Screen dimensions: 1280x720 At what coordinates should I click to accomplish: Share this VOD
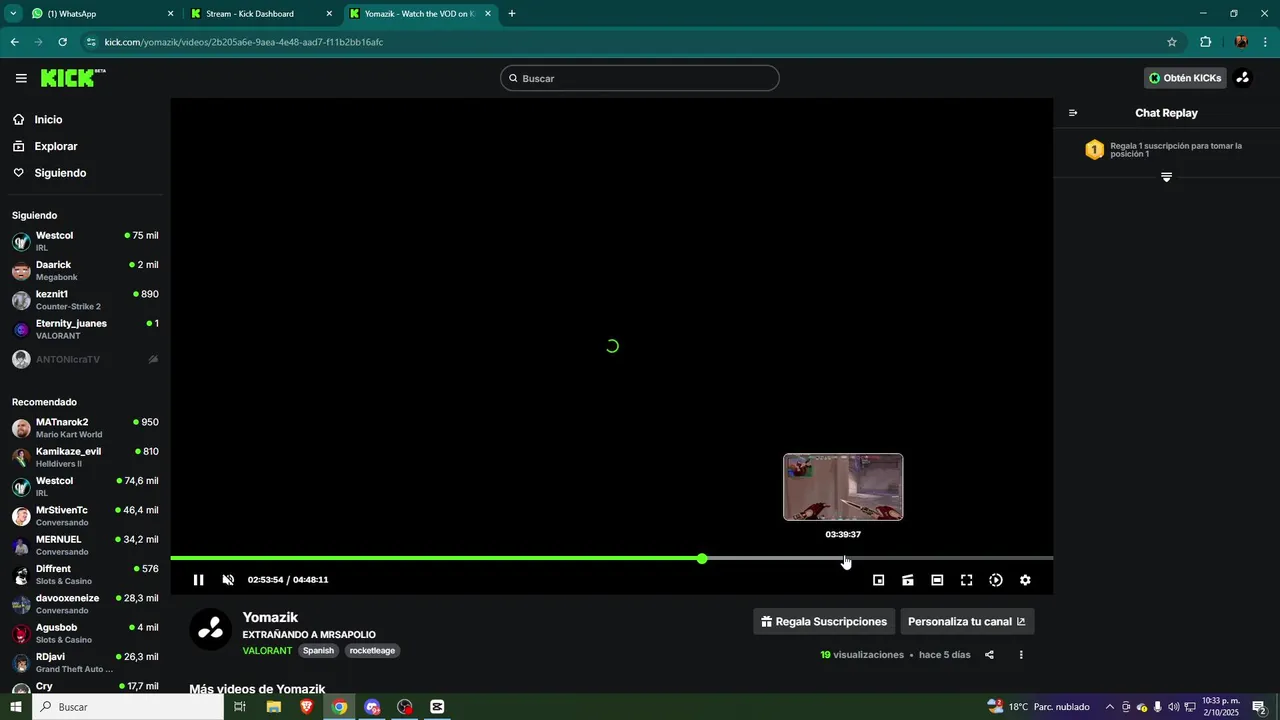coord(989,655)
